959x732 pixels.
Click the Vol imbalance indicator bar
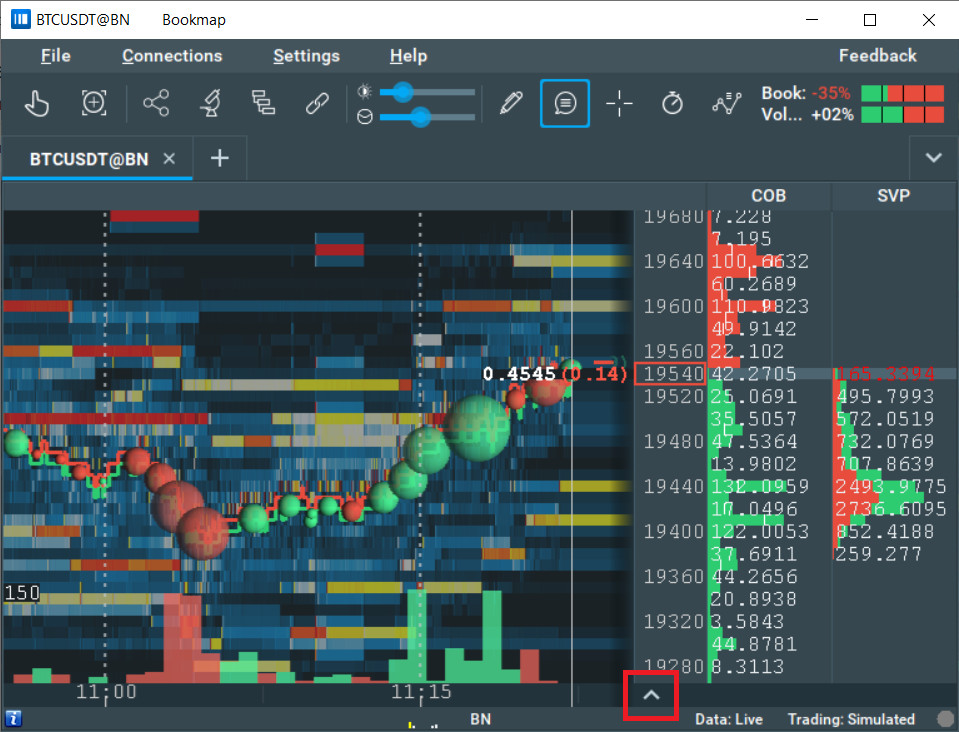(902, 114)
